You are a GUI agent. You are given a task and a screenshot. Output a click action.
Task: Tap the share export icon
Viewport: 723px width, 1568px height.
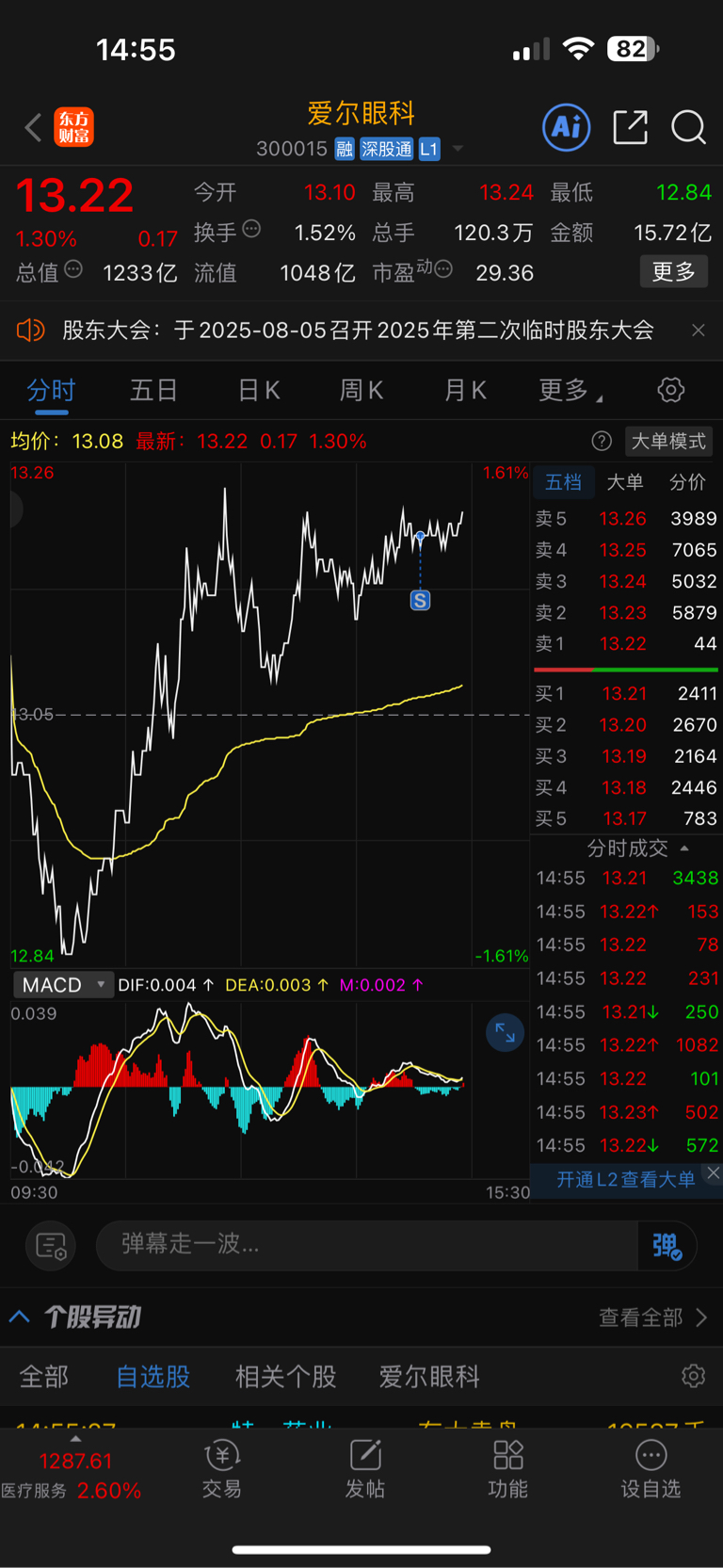630,127
